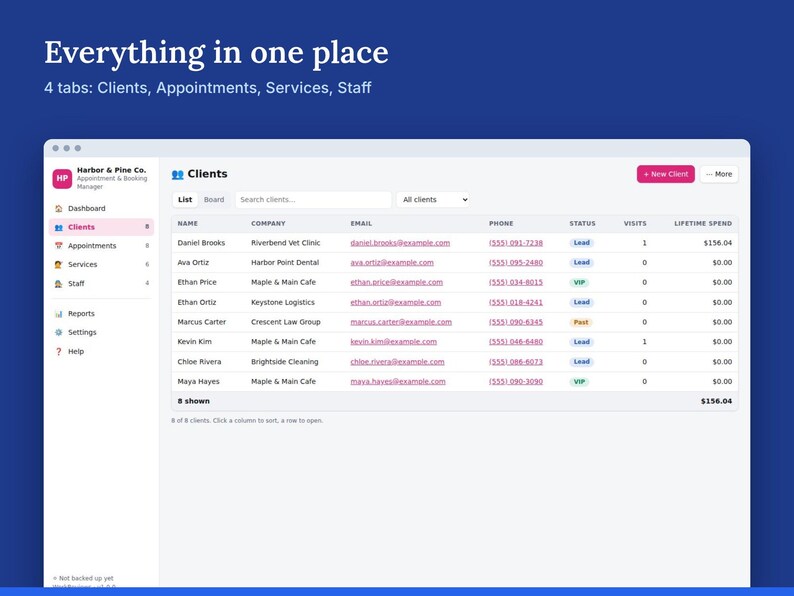Open ethan.ortiz@example.com email link
794x596 pixels.
coord(395,302)
